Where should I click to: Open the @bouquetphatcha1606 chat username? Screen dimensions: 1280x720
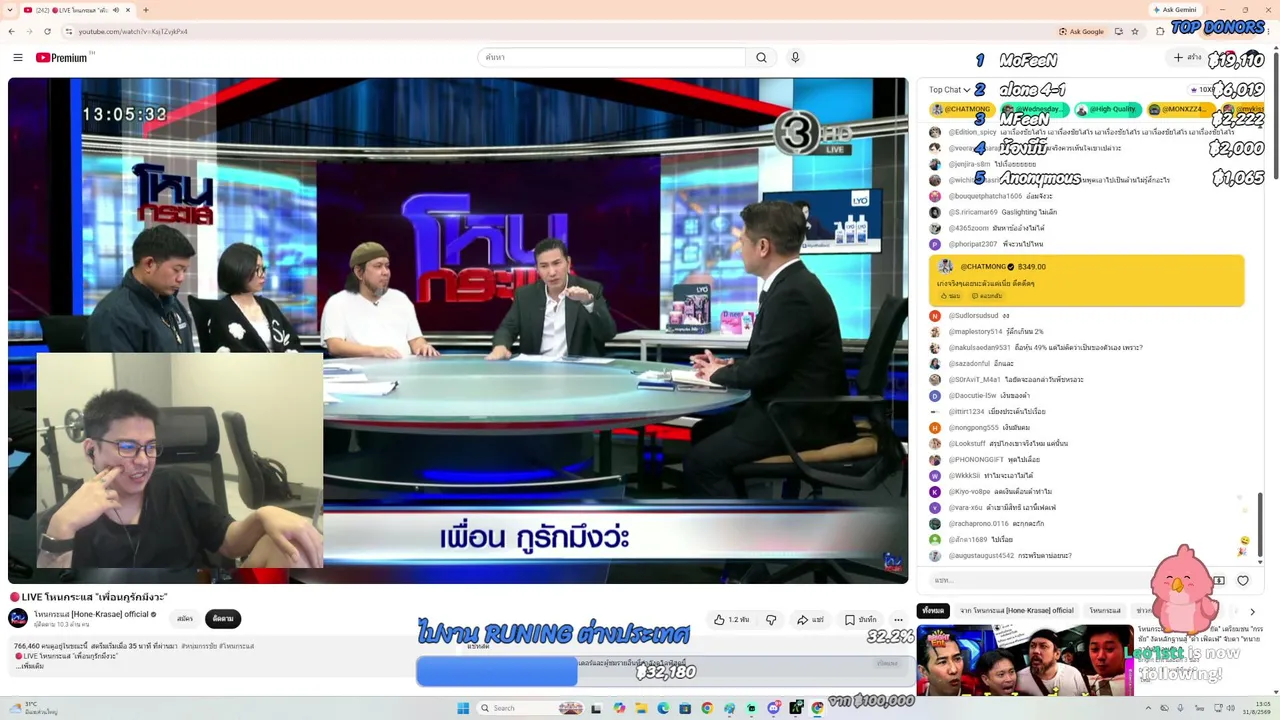point(985,196)
